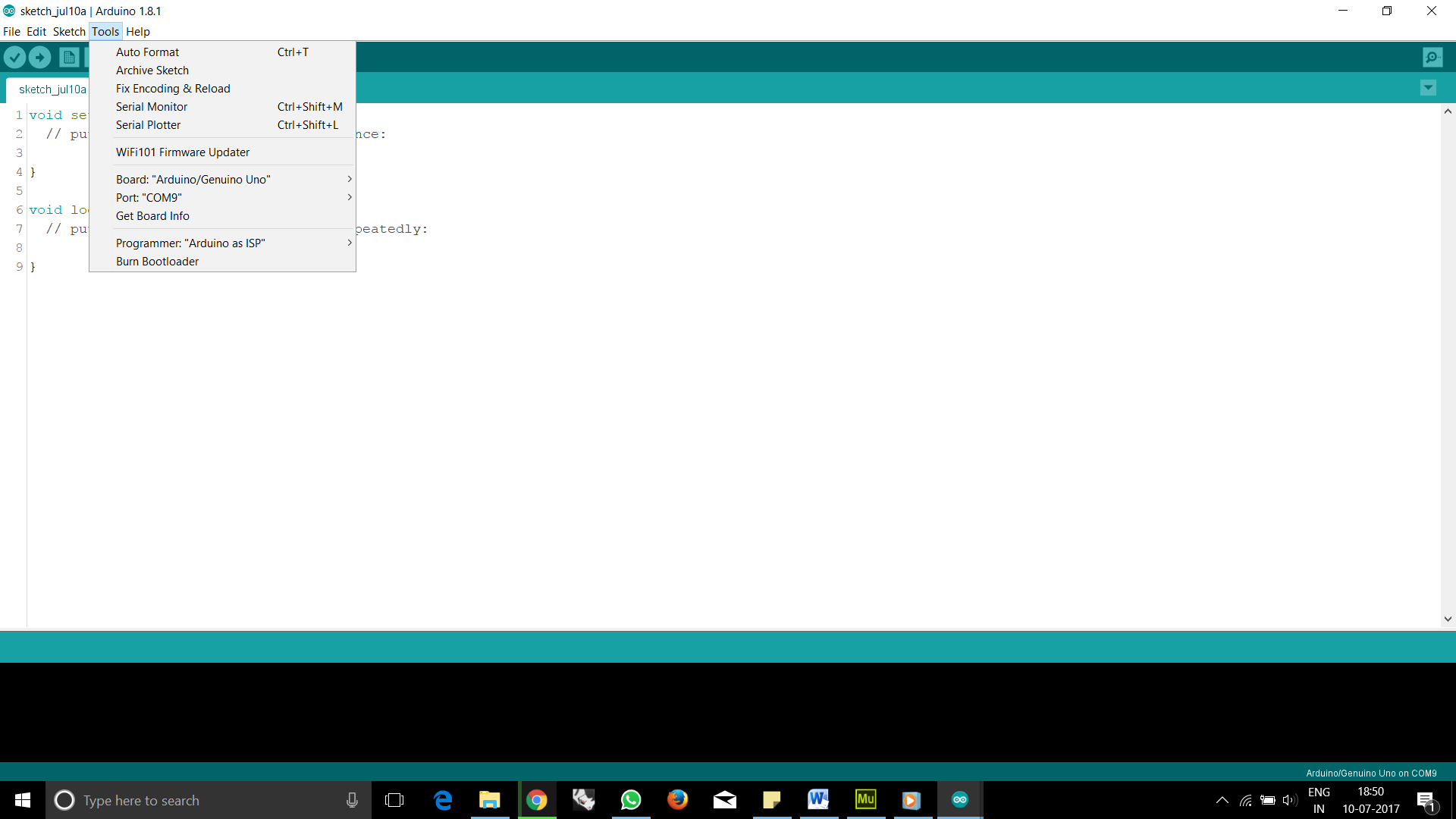Click the Verify checkmark toolbar button
1456x819 pixels.
pyautogui.click(x=15, y=57)
